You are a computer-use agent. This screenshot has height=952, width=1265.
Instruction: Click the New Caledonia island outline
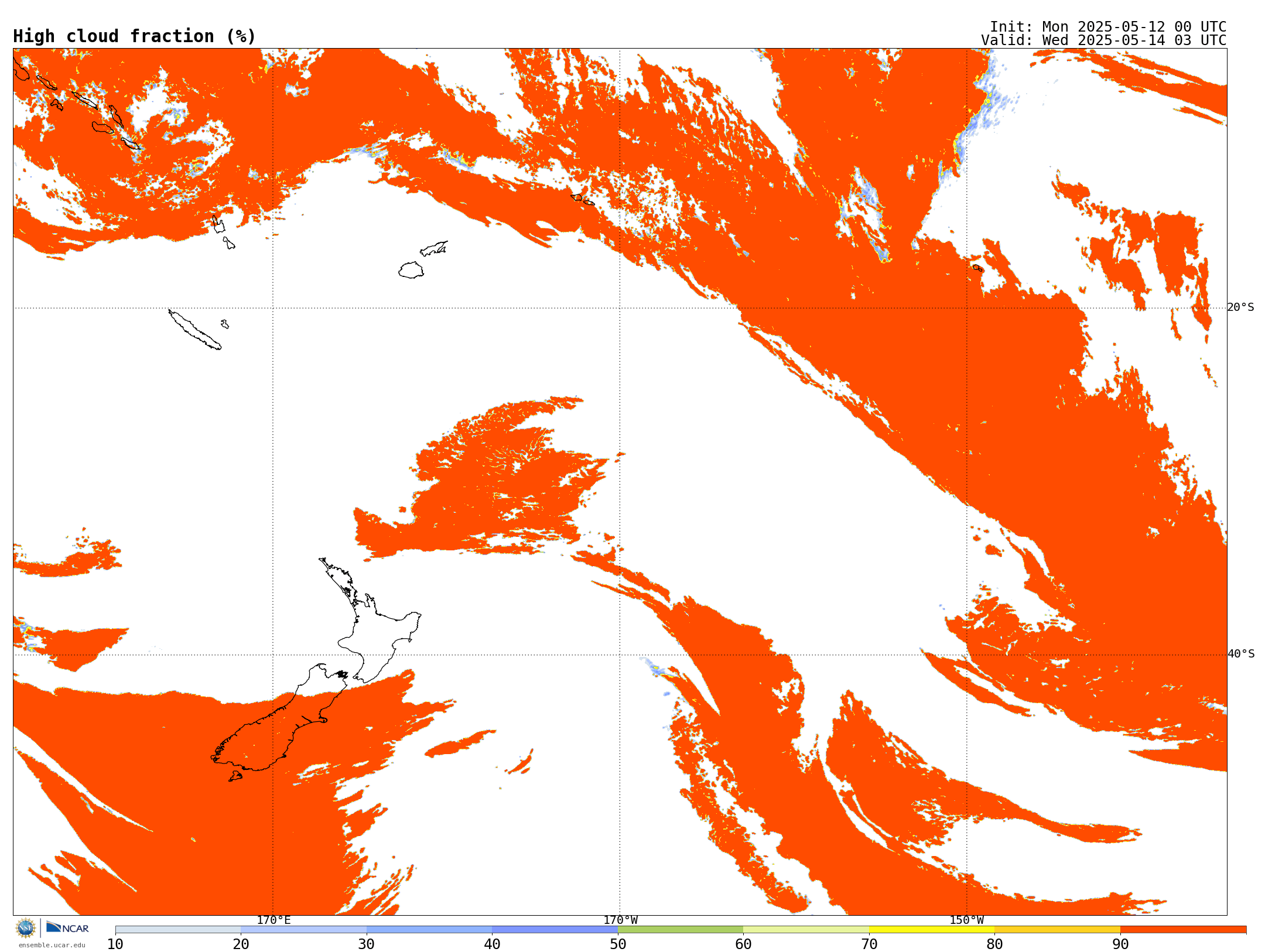[x=194, y=330]
